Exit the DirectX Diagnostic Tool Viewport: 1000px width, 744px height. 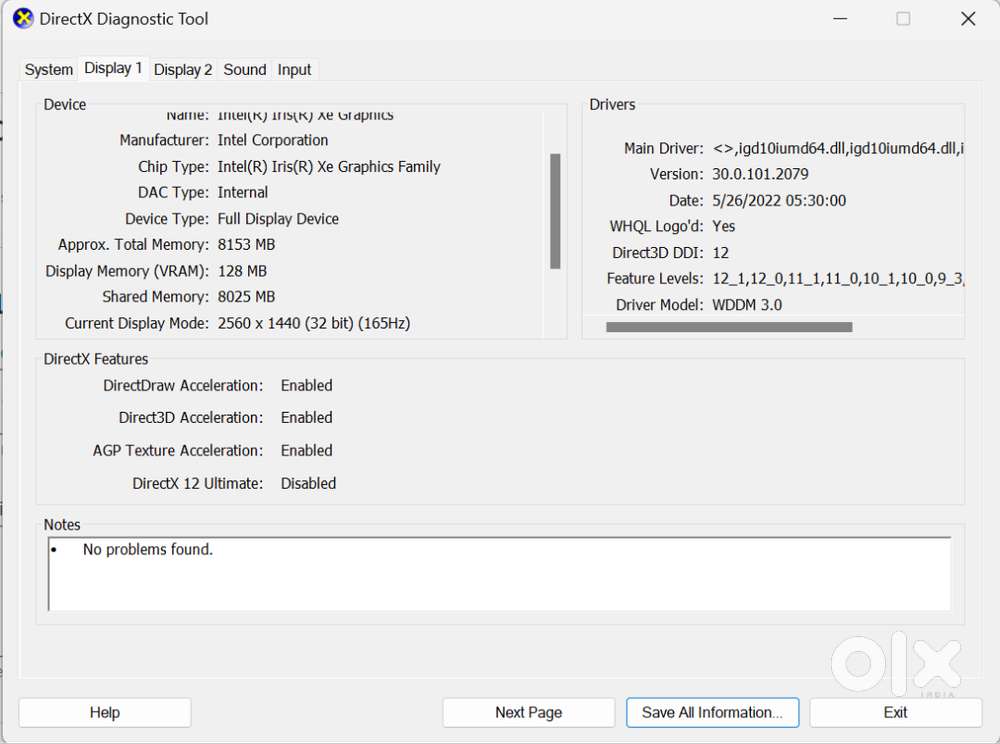(x=895, y=712)
